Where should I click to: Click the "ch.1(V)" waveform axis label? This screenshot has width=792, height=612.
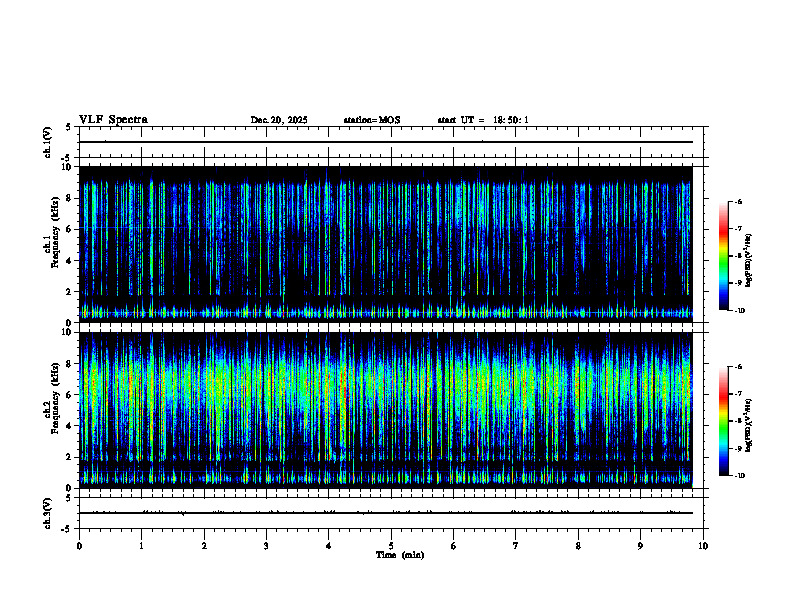point(47,142)
